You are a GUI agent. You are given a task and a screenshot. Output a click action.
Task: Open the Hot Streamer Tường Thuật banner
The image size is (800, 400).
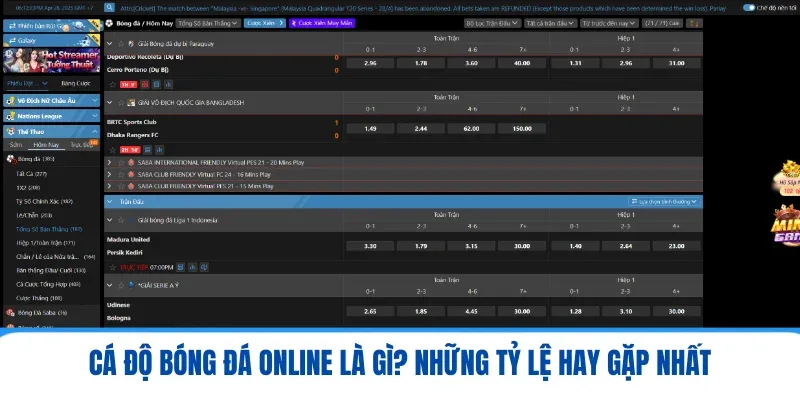[x=52, y=60]
